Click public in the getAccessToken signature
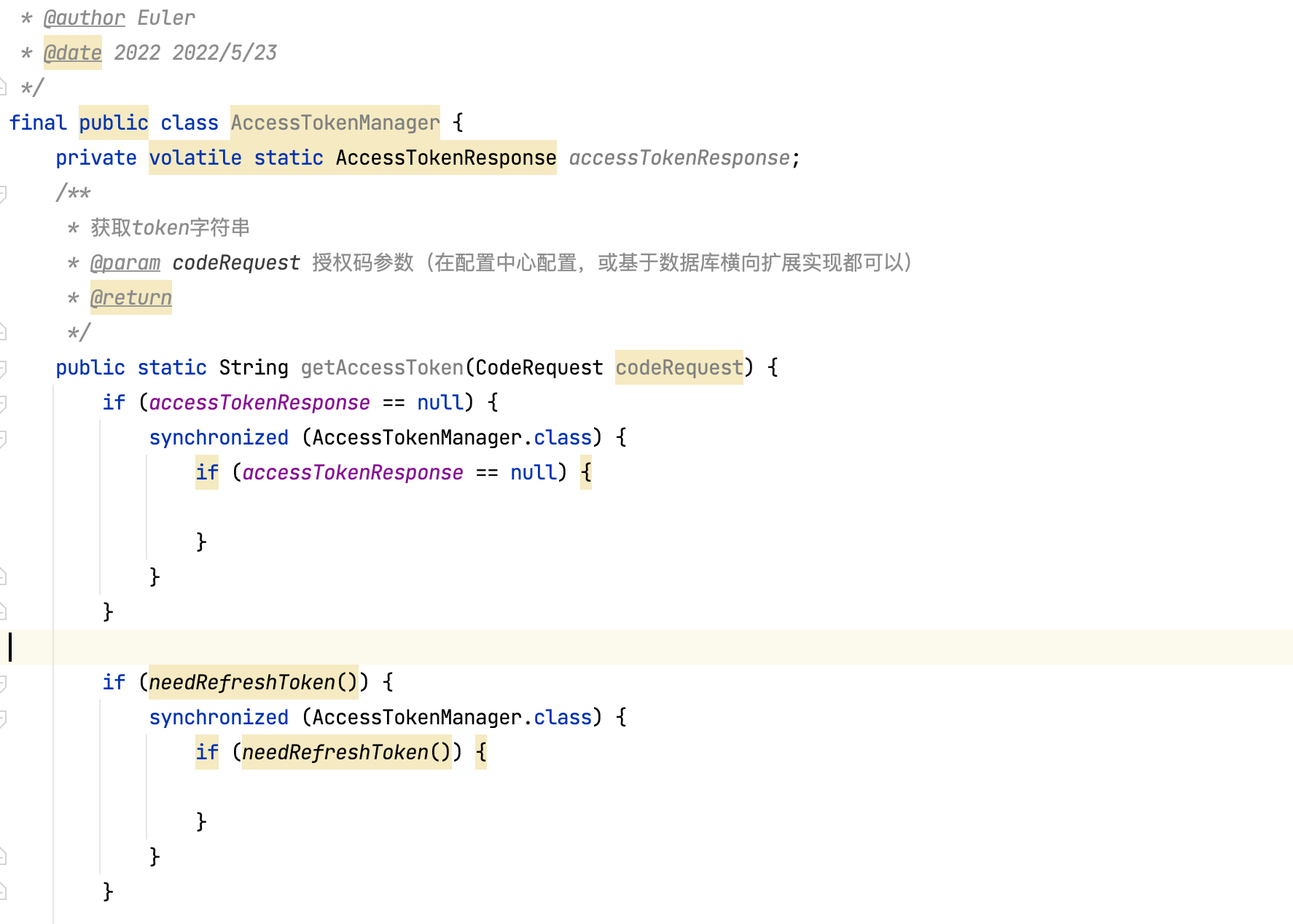Screen dimensions: 1293x924 point(90,367)
